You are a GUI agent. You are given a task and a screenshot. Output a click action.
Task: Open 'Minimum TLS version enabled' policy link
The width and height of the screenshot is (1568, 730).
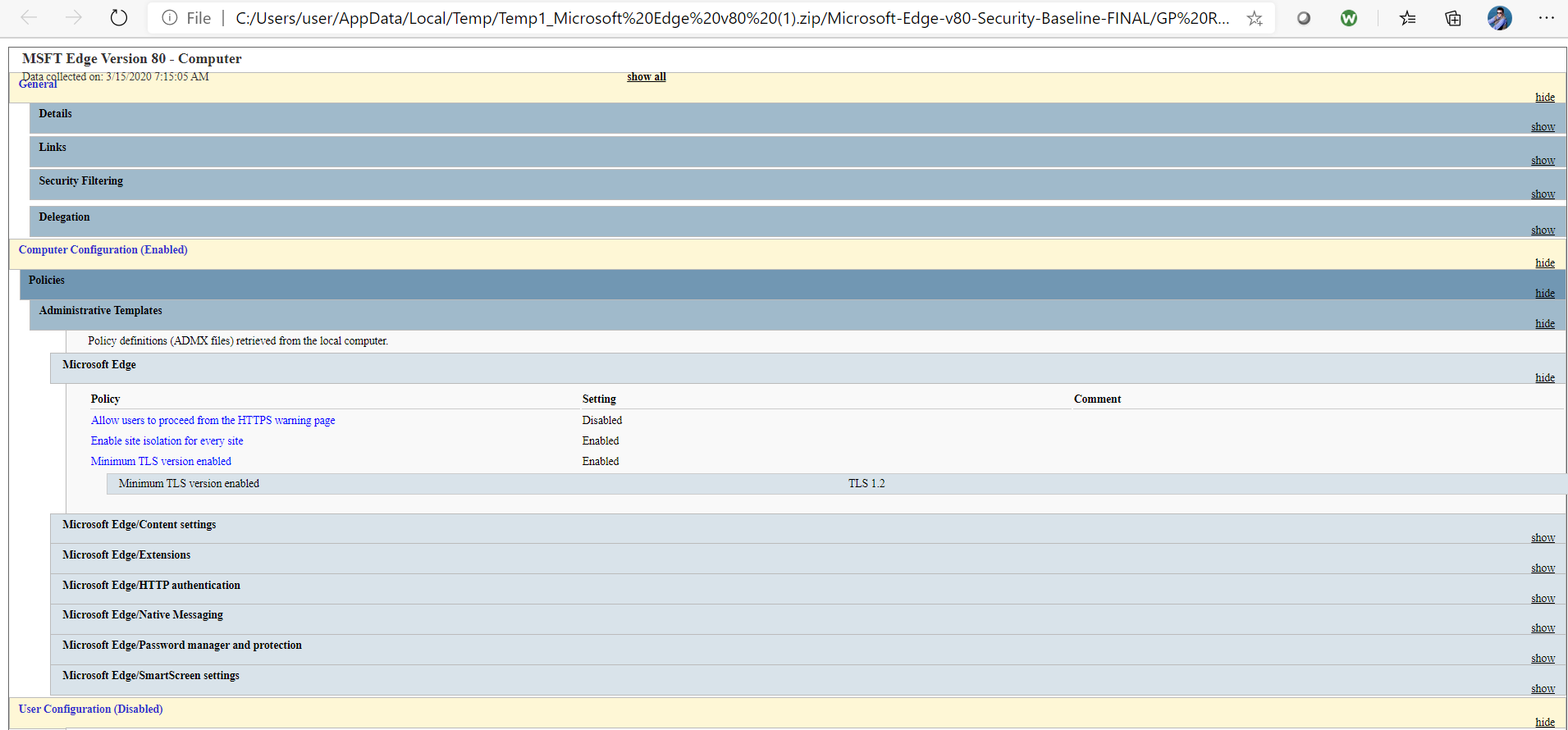point(161,461)
